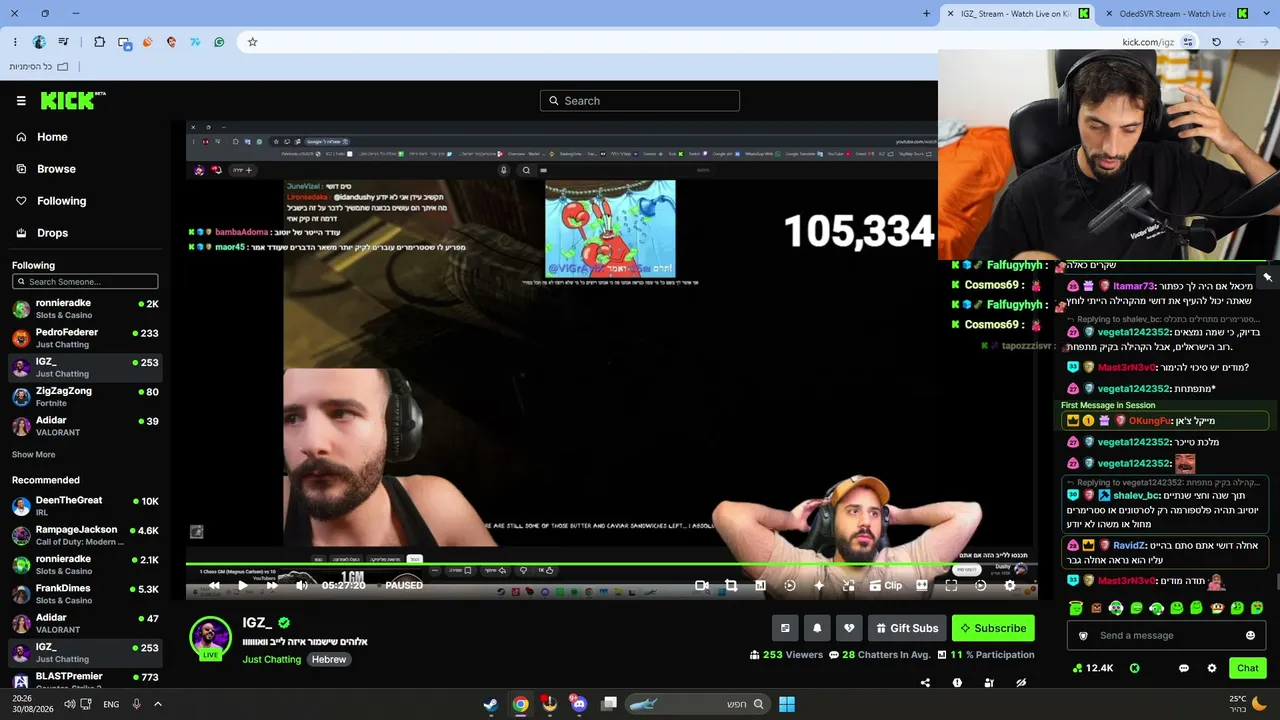The image size is (1280, 720).
Task: Click the sparkle icon in player controls
Action: click(819, 586)
